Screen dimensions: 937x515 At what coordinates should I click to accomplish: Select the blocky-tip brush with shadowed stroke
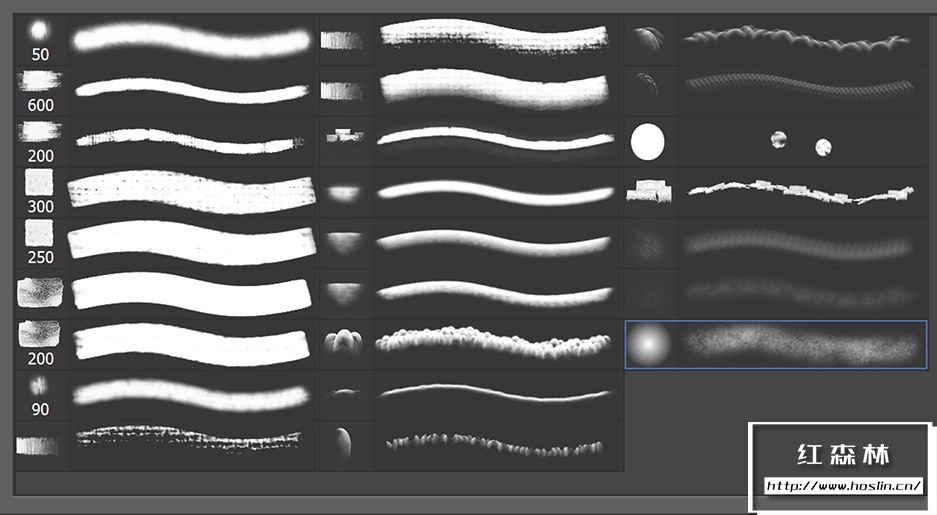pyautogui.click(x=471, y=142)
